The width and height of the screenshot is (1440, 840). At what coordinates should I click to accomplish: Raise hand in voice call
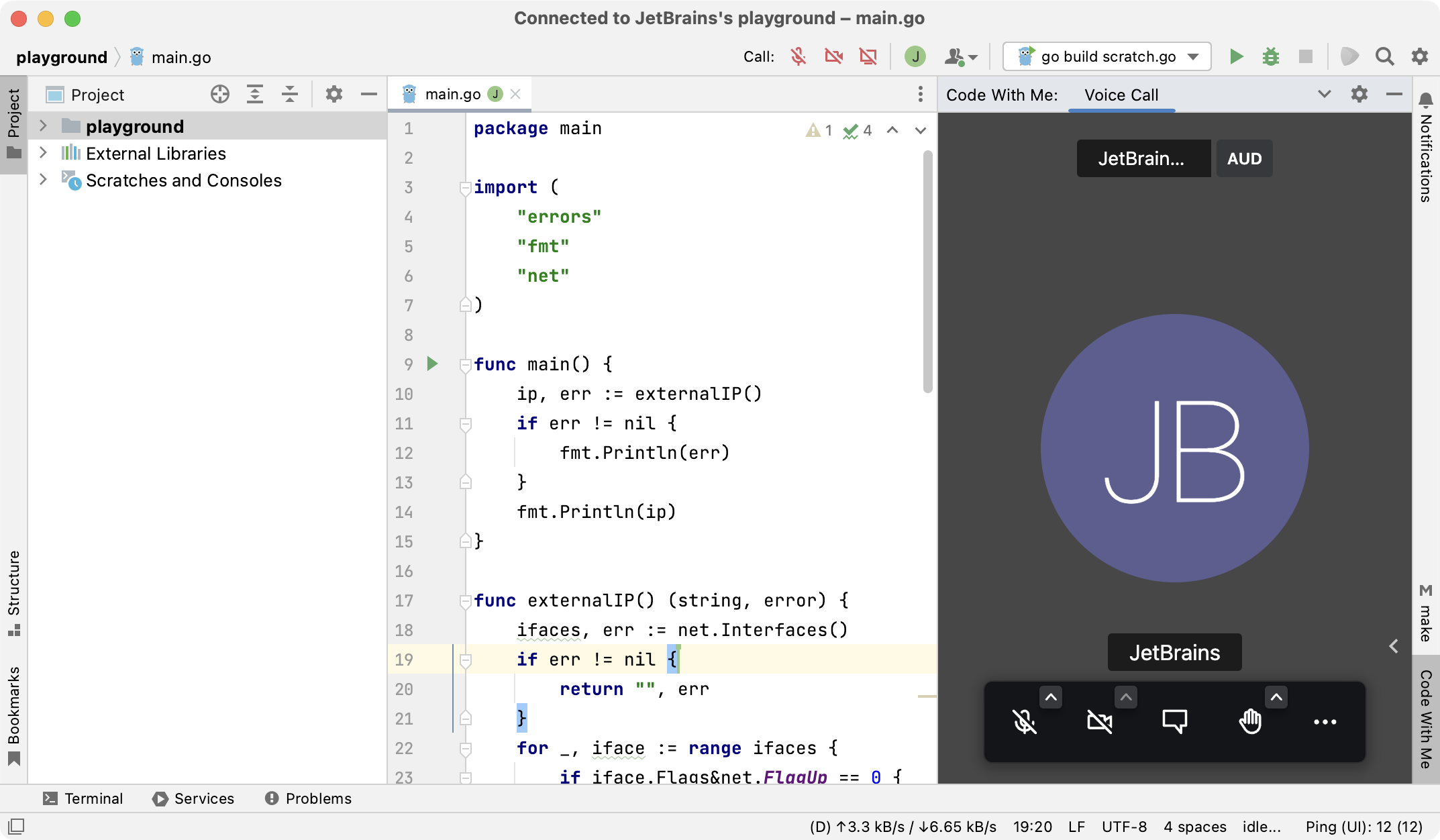click(1250, 722)
